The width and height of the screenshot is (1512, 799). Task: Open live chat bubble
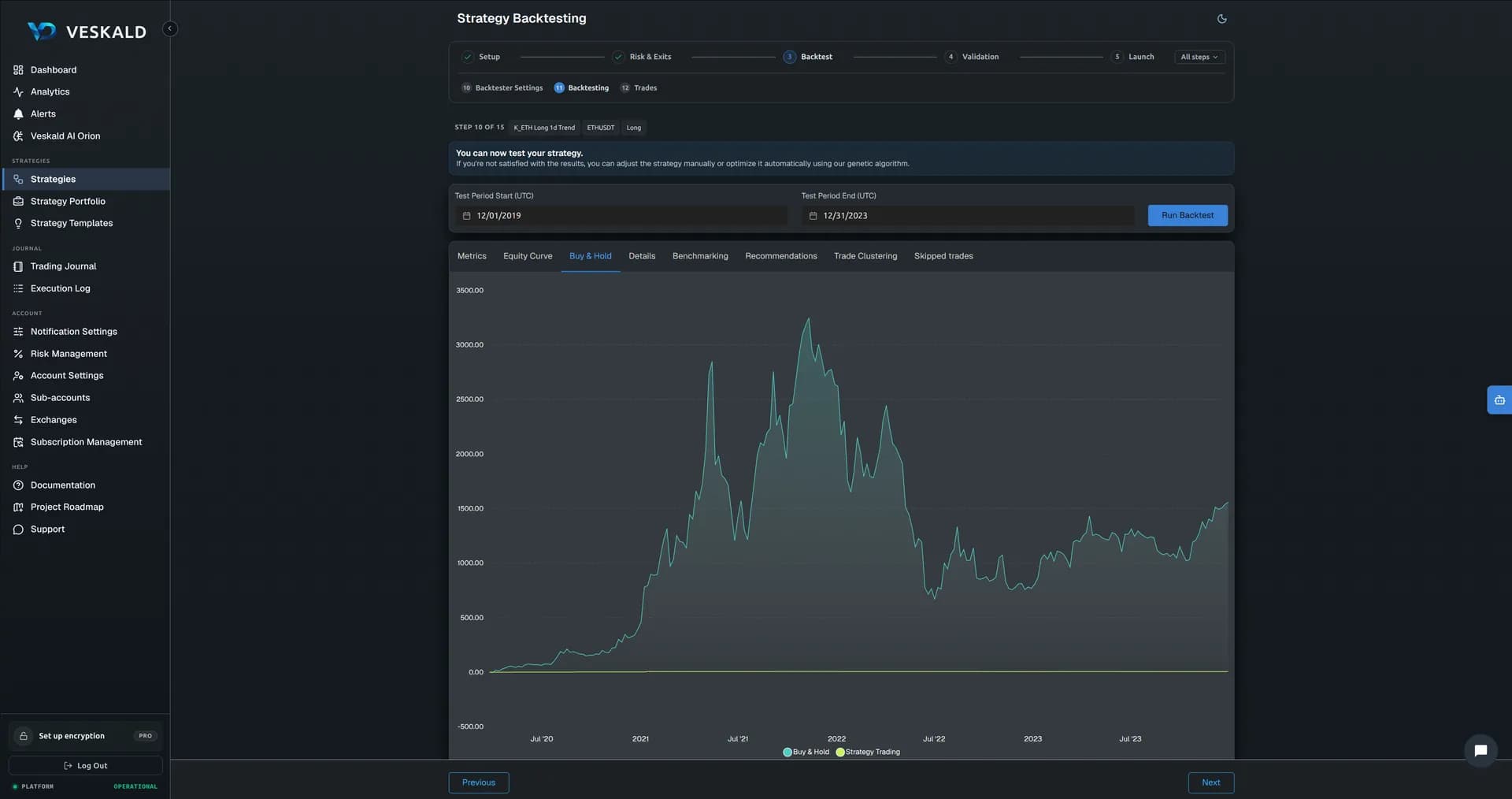pyautogui.click(x=1480, y=751)
